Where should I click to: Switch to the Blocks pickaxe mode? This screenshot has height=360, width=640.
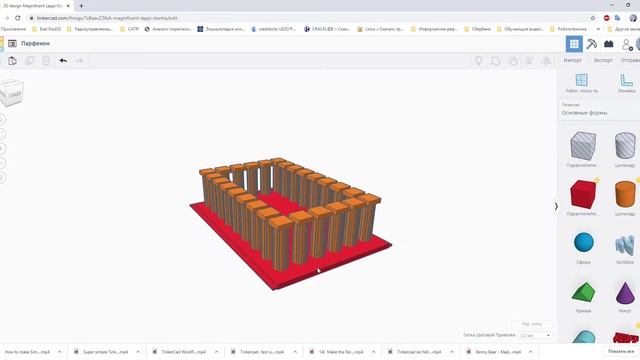pos(591,44)
